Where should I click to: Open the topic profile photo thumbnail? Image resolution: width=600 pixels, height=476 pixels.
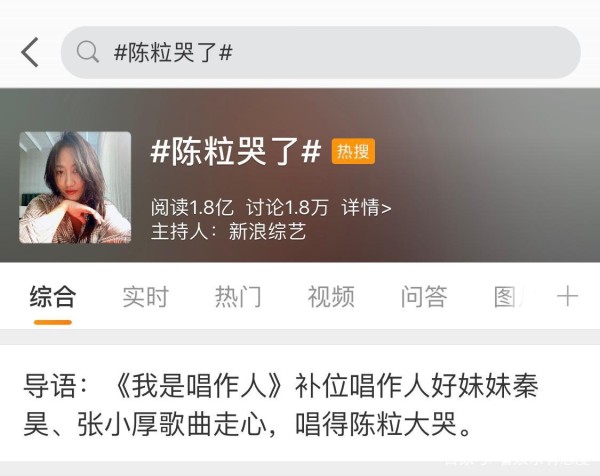coord(75,187)
